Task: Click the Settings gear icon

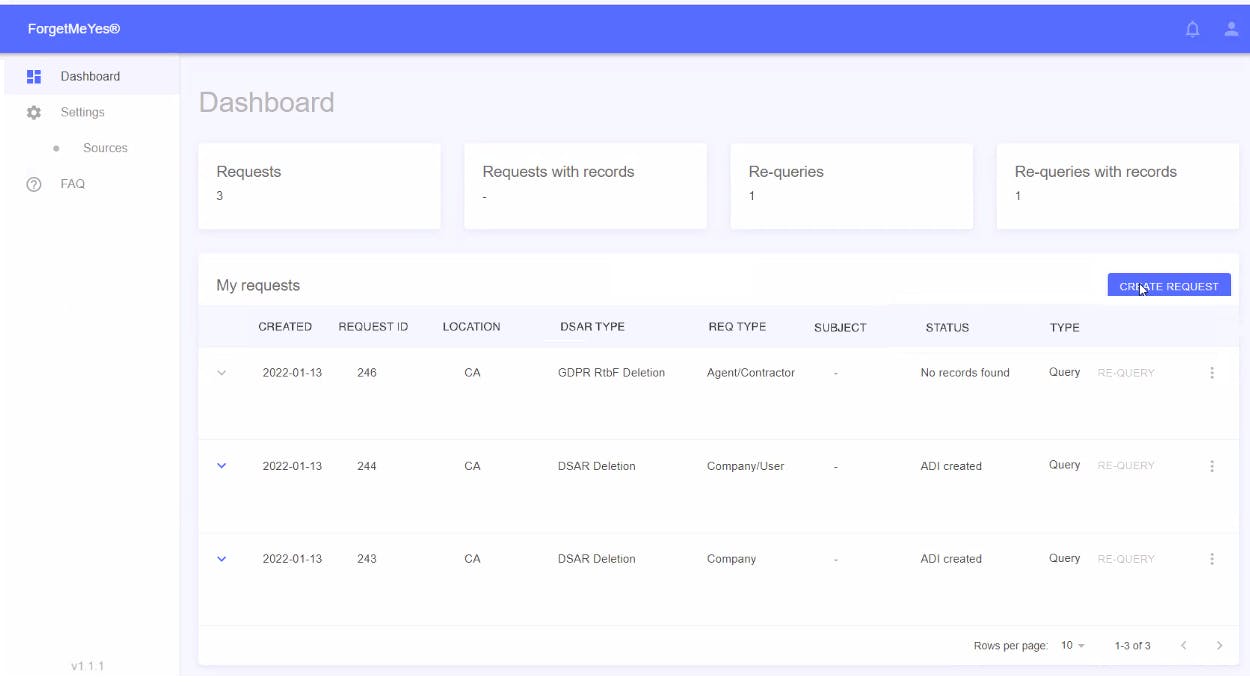Action: pos(34,113)
